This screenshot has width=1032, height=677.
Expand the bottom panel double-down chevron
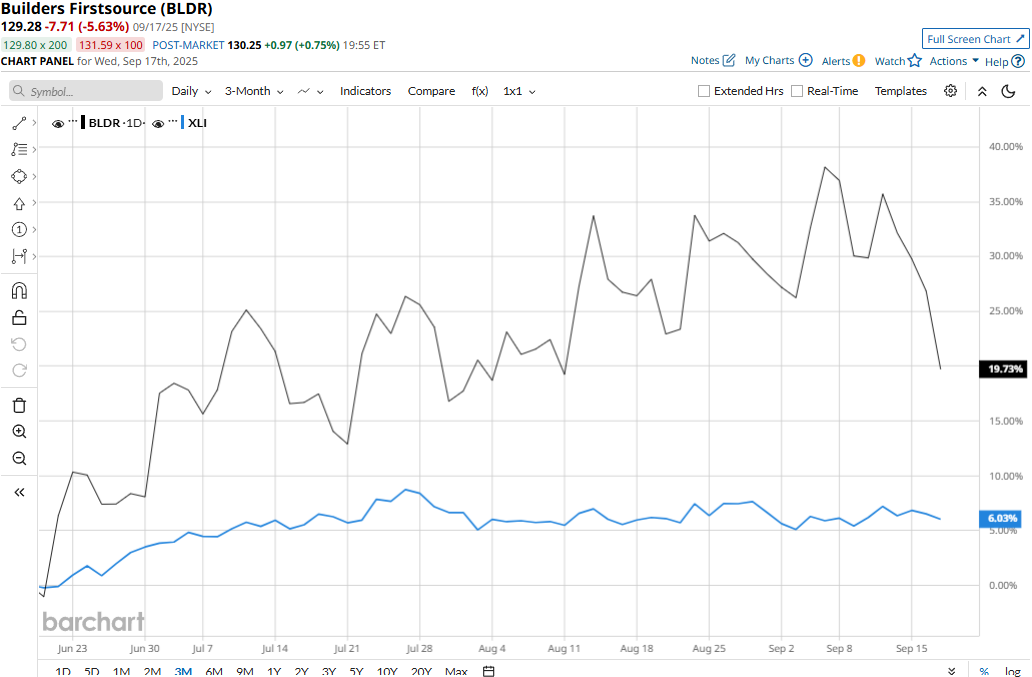[x=952, y=671]
